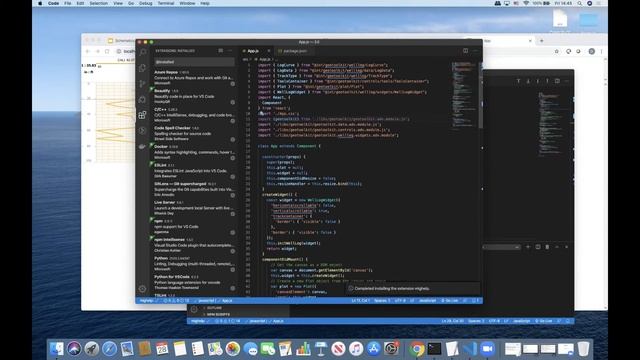The height and width of the screenshot is (360, 640).
Task: Open Google Chrome from the dock
Action: coord(416,349)
